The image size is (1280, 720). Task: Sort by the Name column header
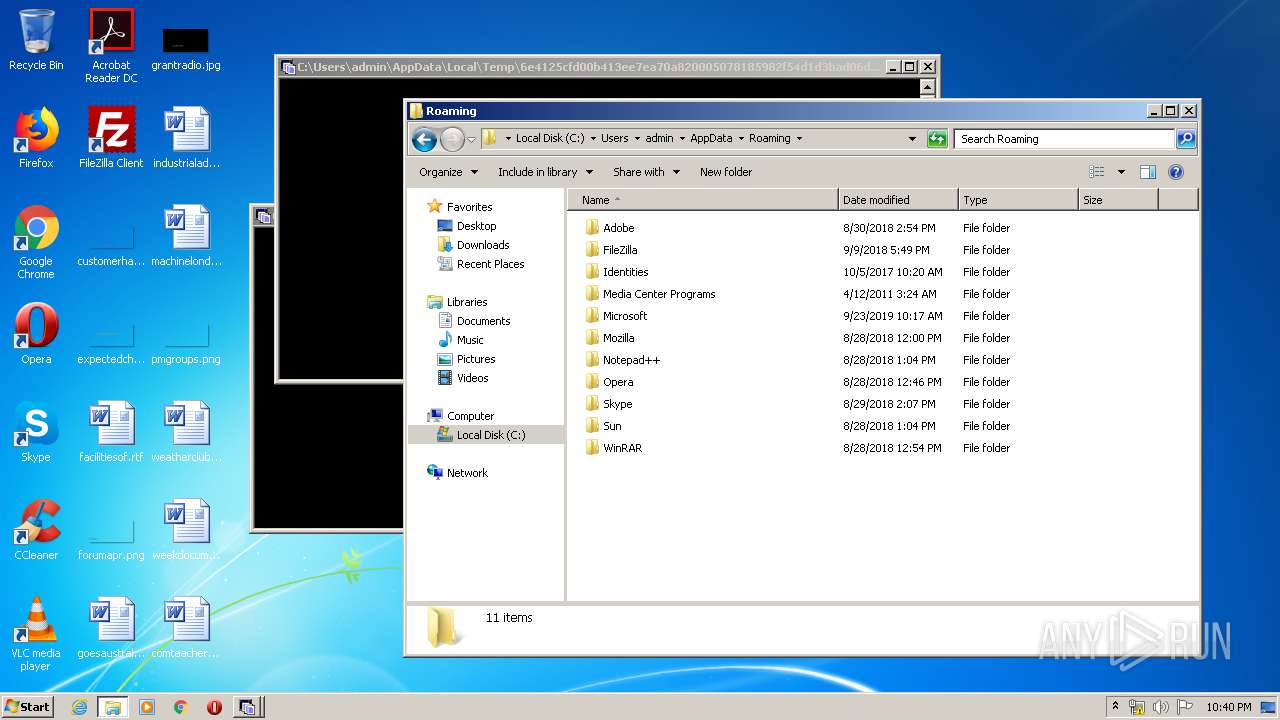tap(702, 200)
